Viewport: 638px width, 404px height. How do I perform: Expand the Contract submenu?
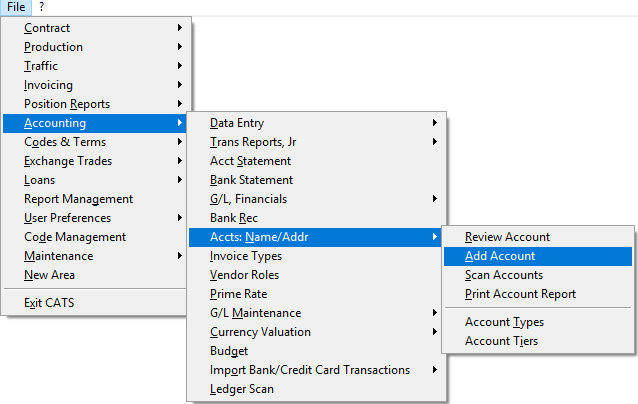point(95,28)
